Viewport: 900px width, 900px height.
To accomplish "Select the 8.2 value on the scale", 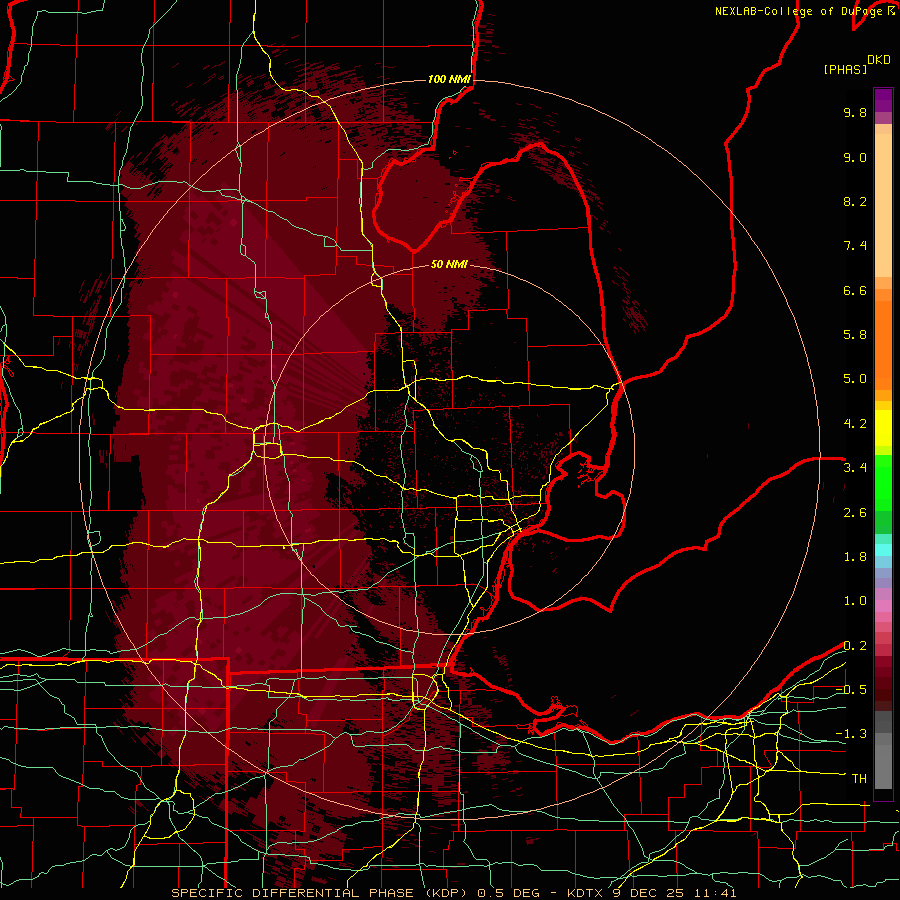I will 855,201.
